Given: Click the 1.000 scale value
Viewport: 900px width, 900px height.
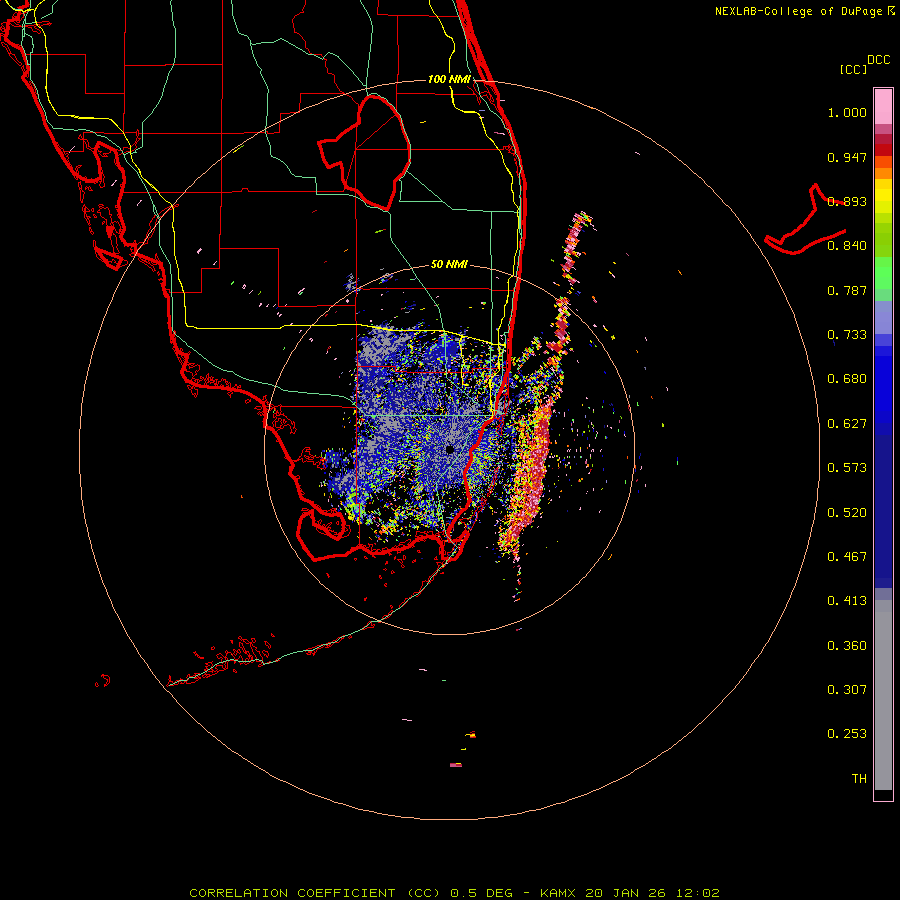Looking at the screenshot, I should pos(847,112).
